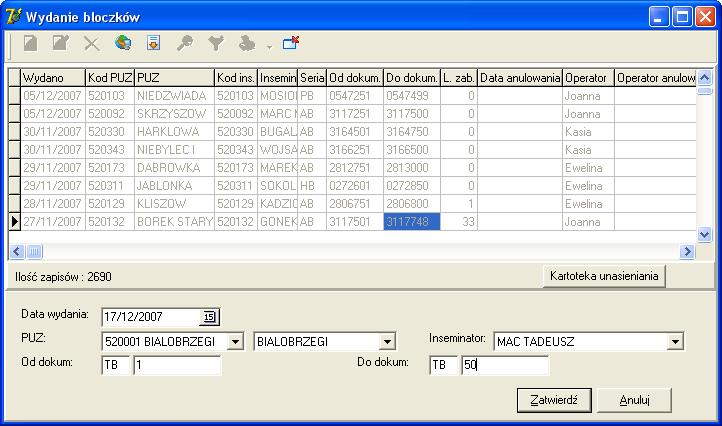
Task: Click the Operator column header
Action: (588, 78)
